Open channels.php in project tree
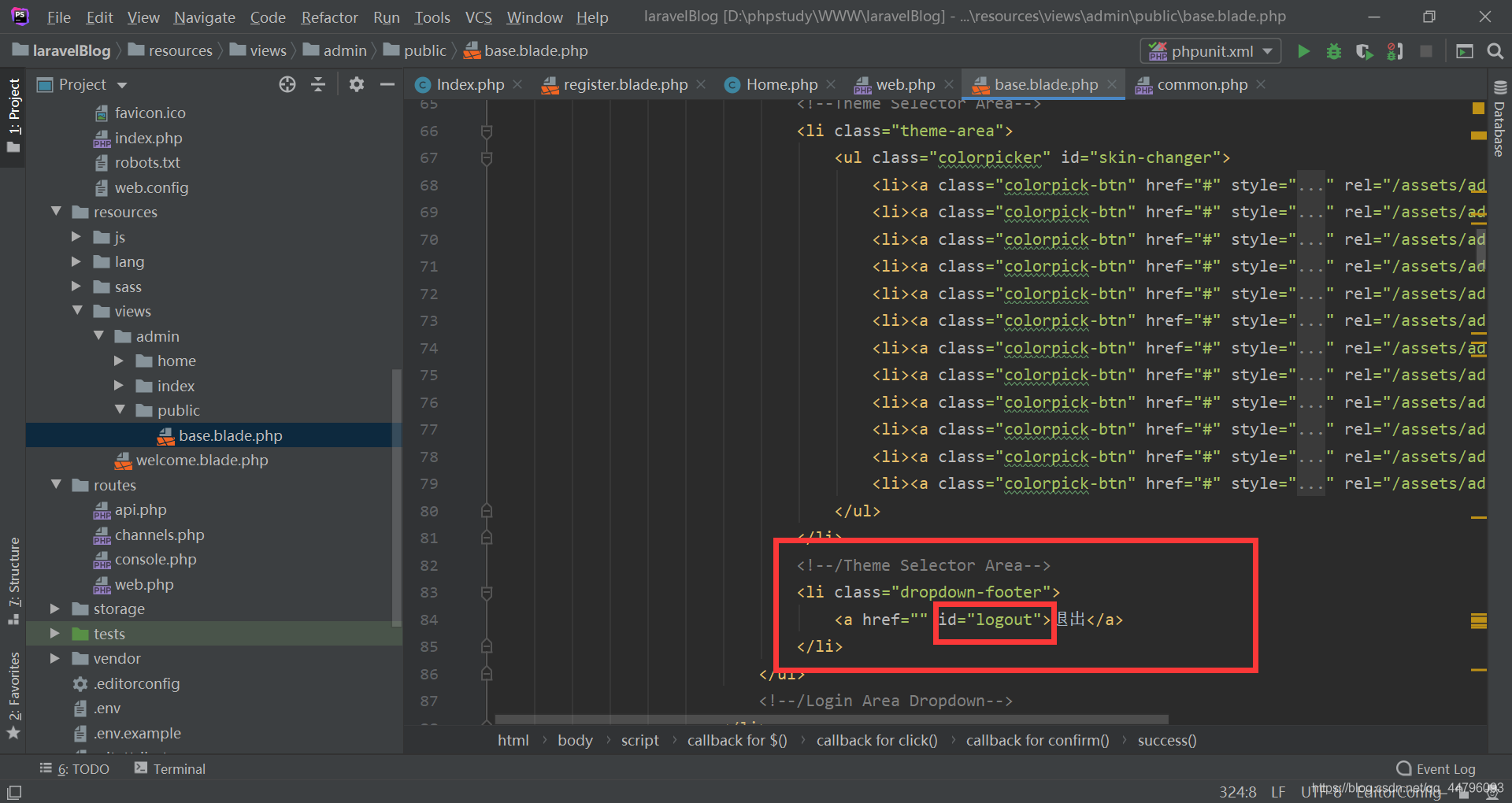1512x803 pixels. (159, 535)
